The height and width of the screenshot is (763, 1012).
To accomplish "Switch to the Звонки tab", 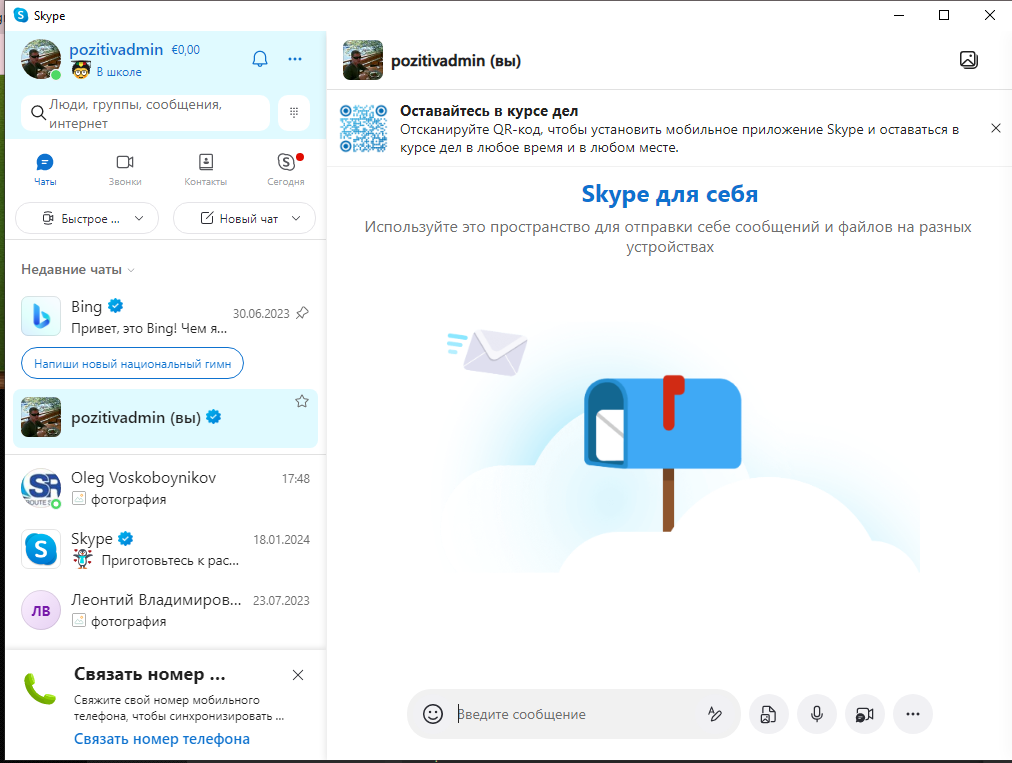I will coord(125,170).
